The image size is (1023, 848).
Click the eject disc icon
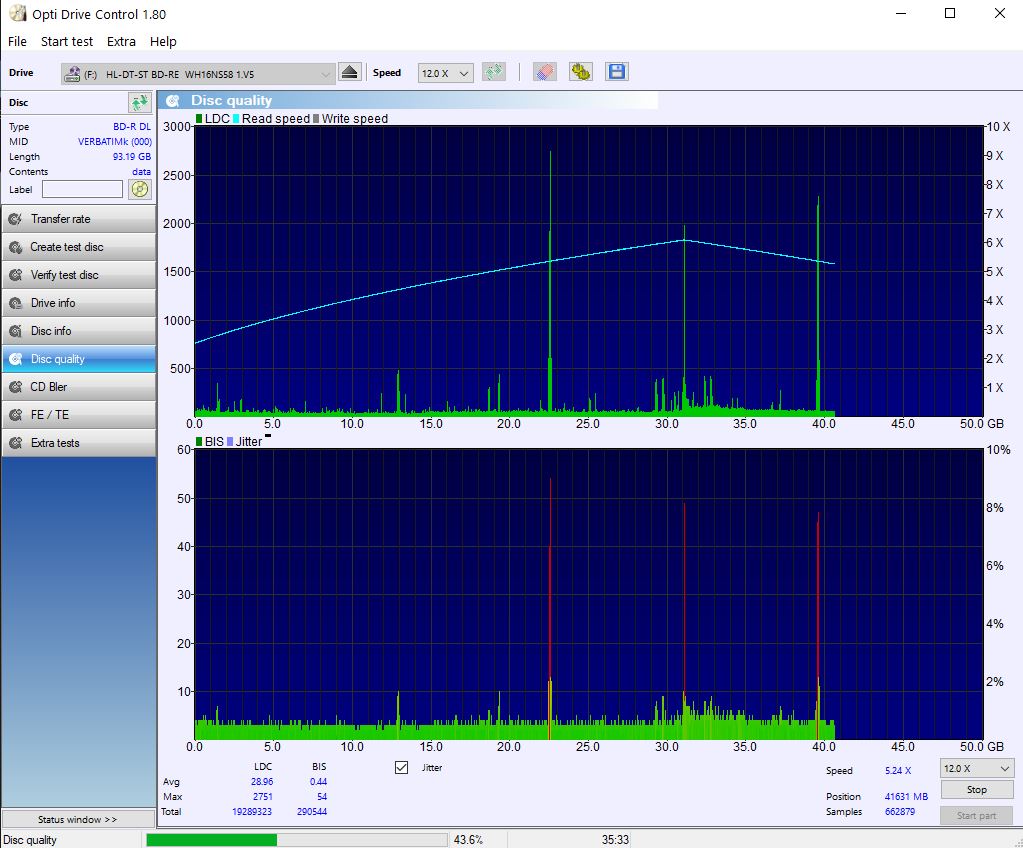(x=349, y=72)
